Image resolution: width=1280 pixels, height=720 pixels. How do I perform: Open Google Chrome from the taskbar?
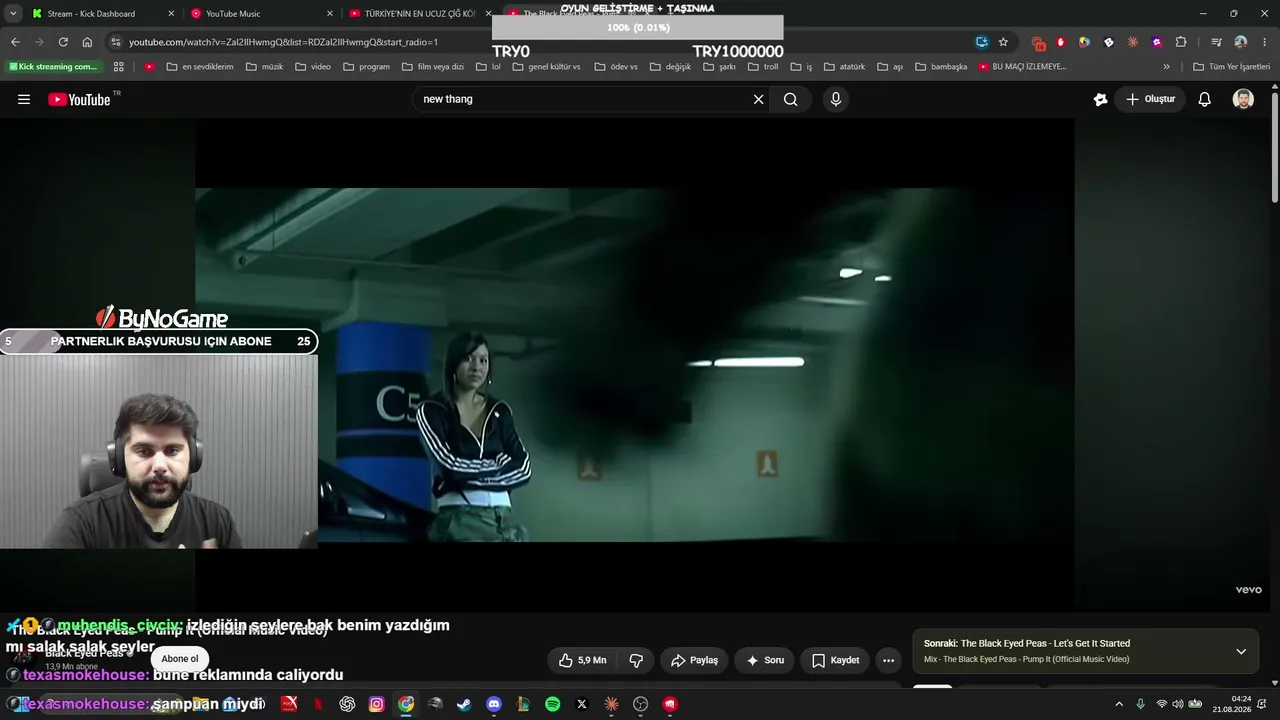406,704
